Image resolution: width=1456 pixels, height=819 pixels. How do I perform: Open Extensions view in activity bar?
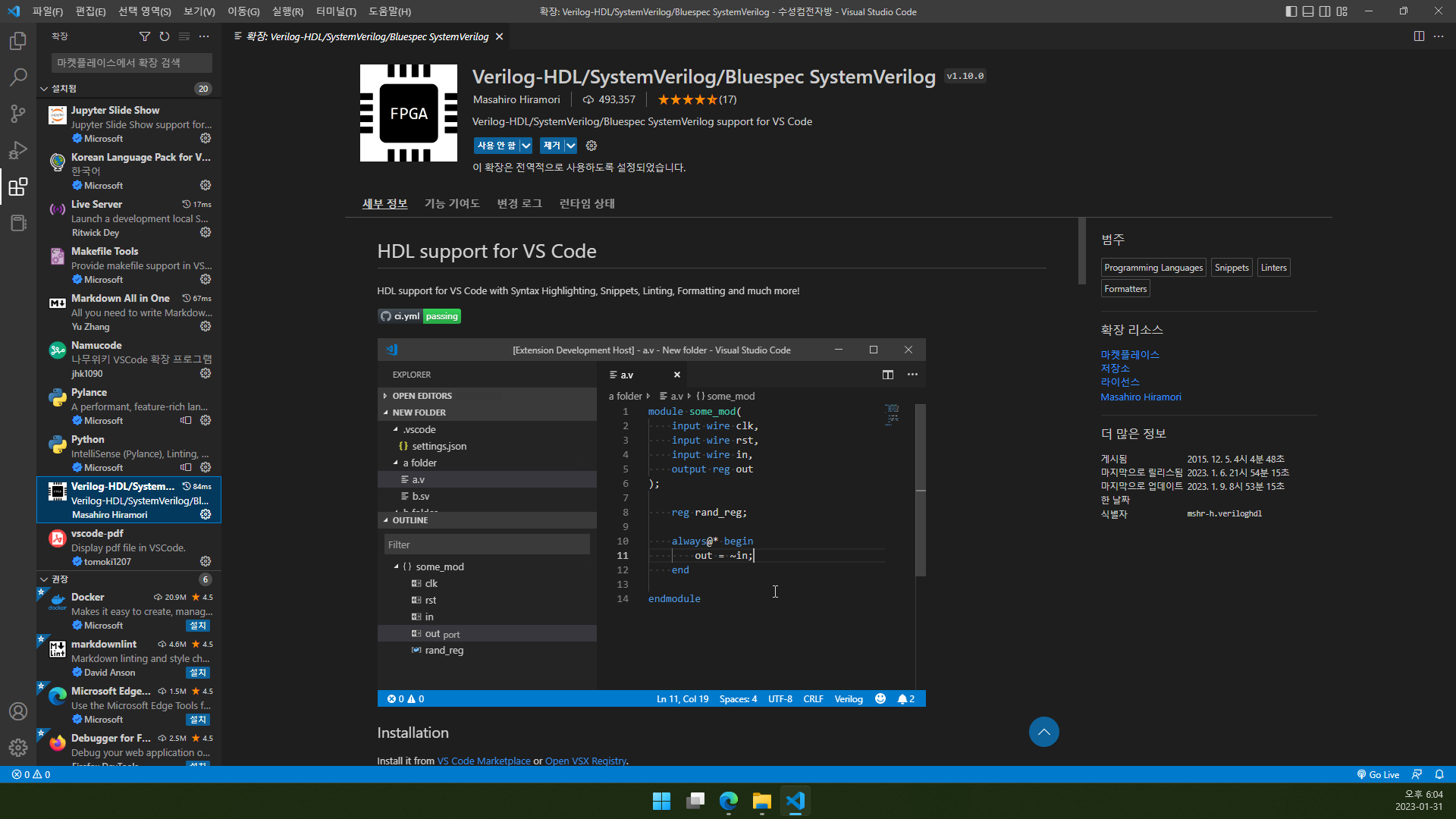click(x=18, y=187)
